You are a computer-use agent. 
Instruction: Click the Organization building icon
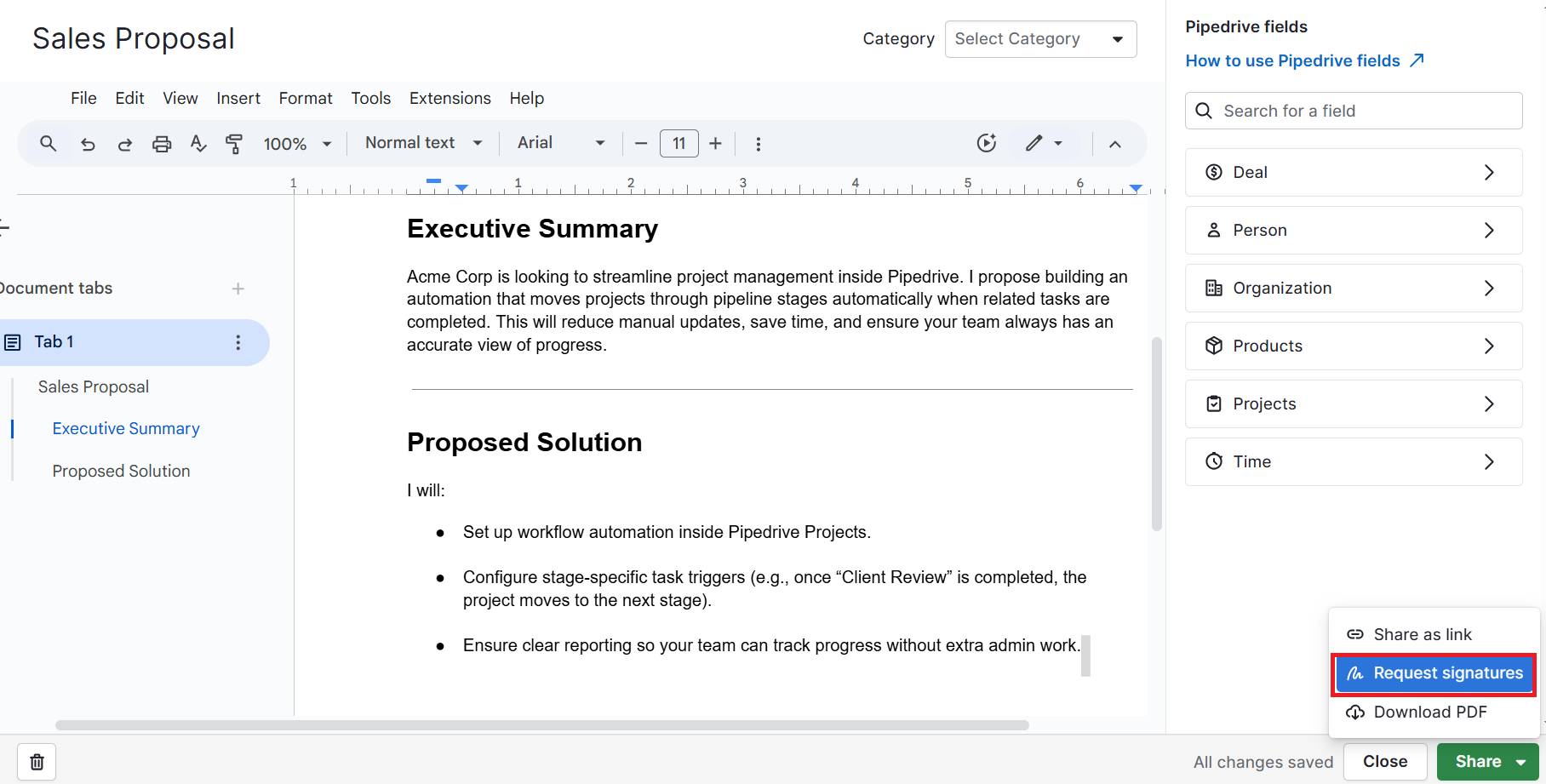[x=1214, y=288]
